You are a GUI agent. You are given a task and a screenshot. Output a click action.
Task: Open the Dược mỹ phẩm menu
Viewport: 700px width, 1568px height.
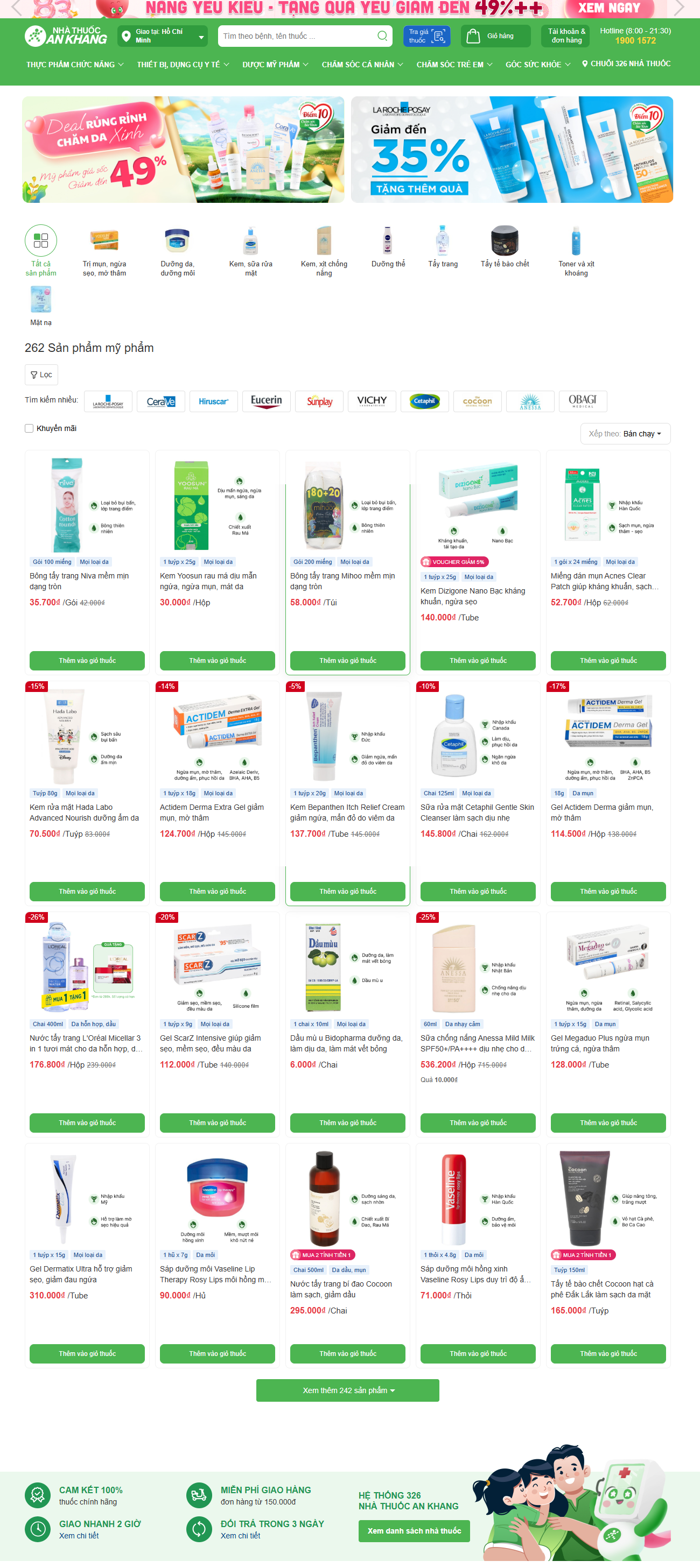(x=275, y=65)
